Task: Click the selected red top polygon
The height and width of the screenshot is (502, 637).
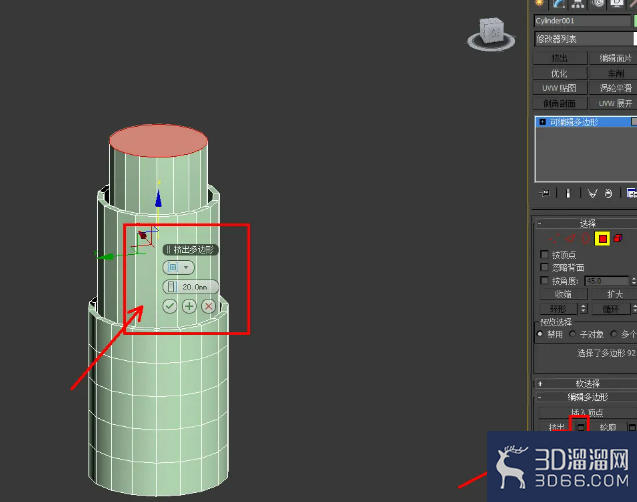Action: 158,141
